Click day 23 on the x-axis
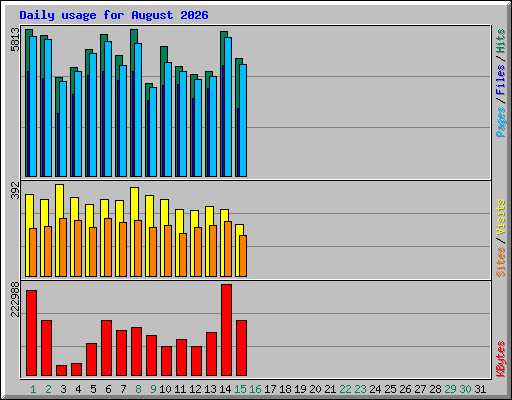 [360, 389]
